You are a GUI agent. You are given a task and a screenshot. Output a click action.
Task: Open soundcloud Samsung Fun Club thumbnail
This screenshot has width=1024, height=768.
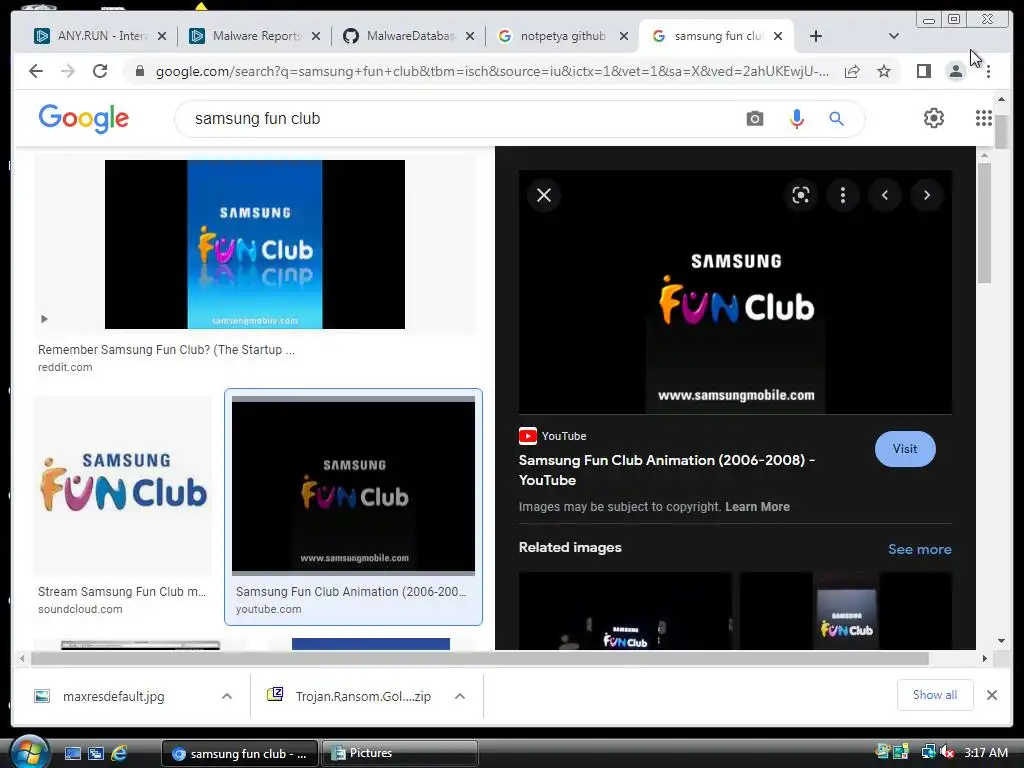[123, 485]
